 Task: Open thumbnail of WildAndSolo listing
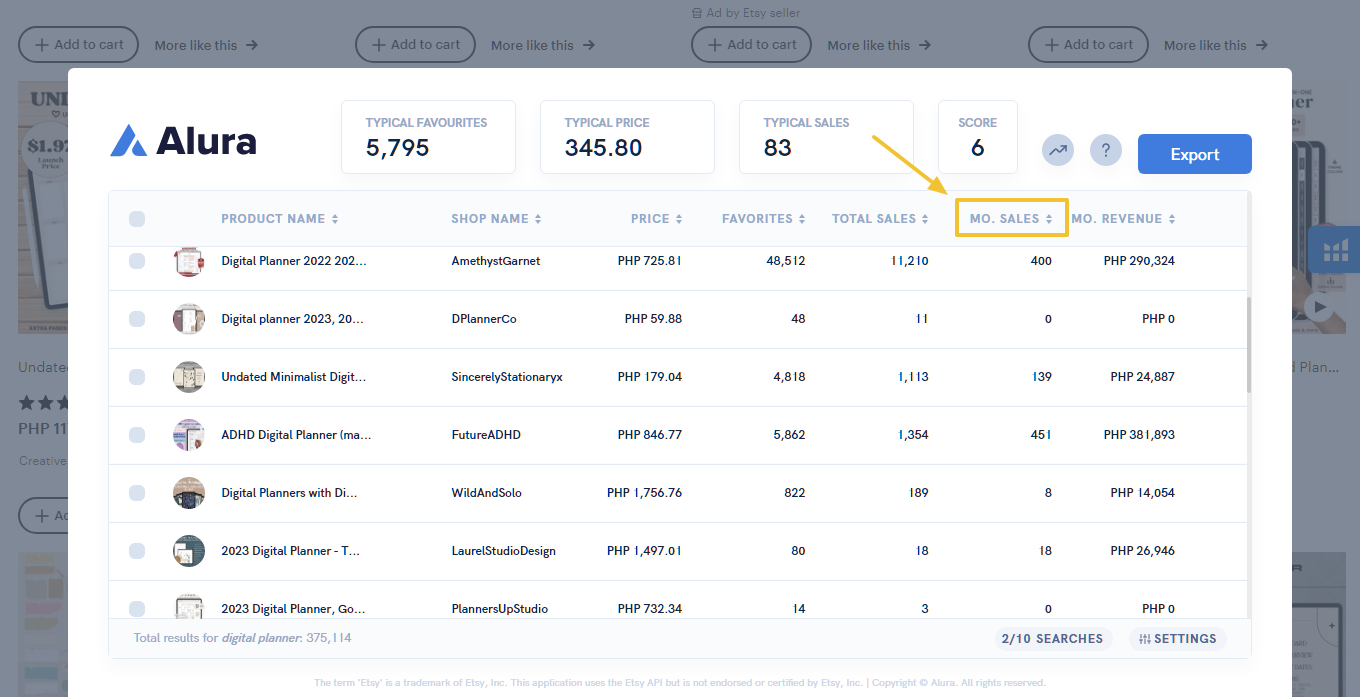[x=189, y=493]
